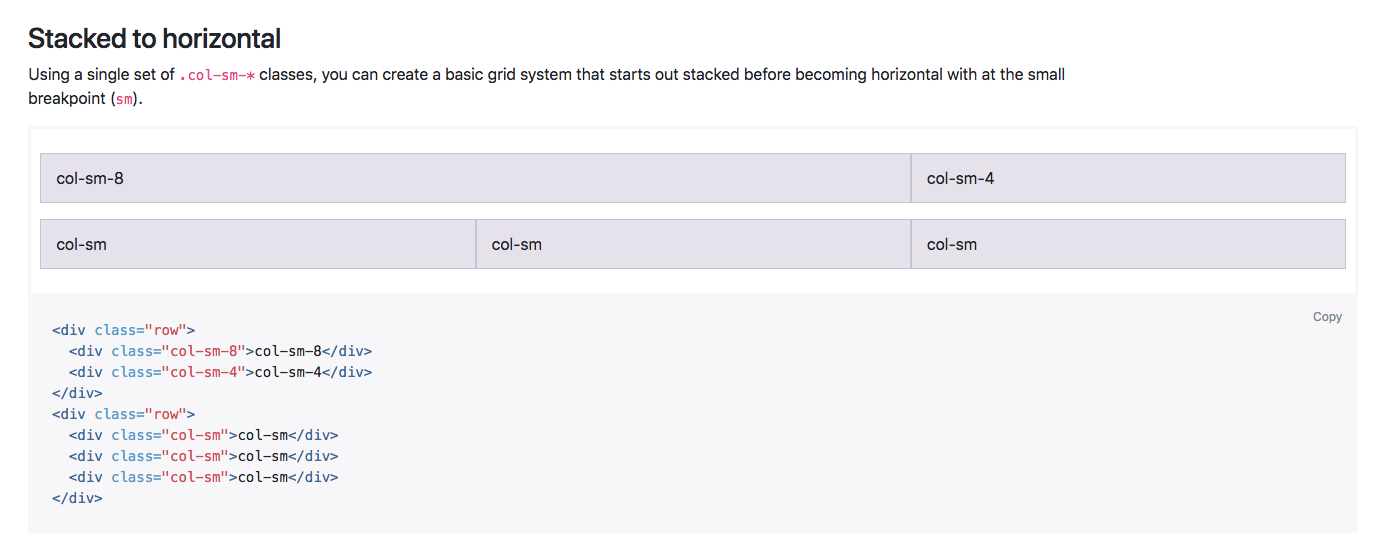Click the col-sm-4 grid cell
1377x546 pixels.
pos(1127,178)
